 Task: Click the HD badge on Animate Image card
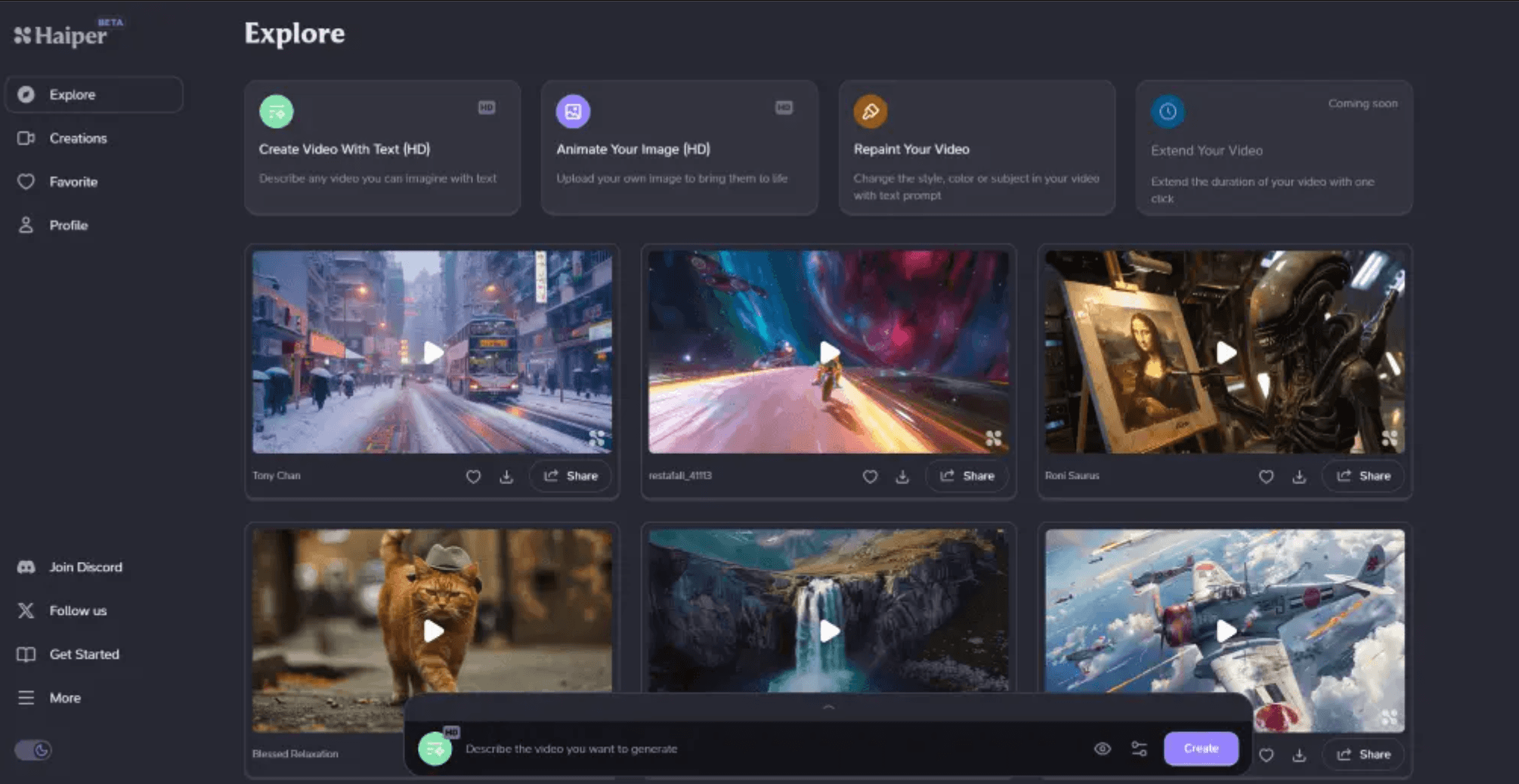point(784,107)
